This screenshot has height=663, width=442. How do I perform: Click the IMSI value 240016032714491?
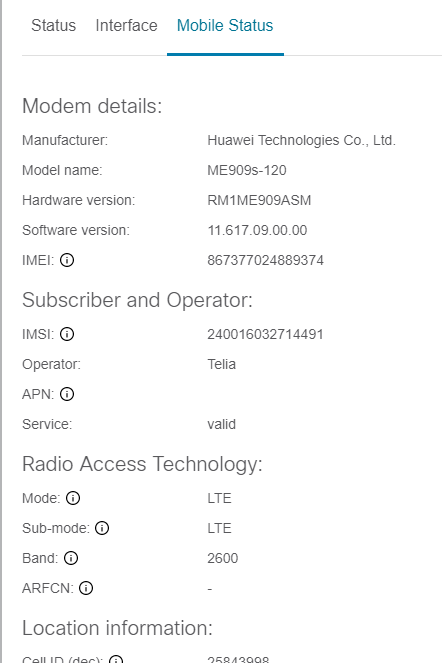(265, 334)
